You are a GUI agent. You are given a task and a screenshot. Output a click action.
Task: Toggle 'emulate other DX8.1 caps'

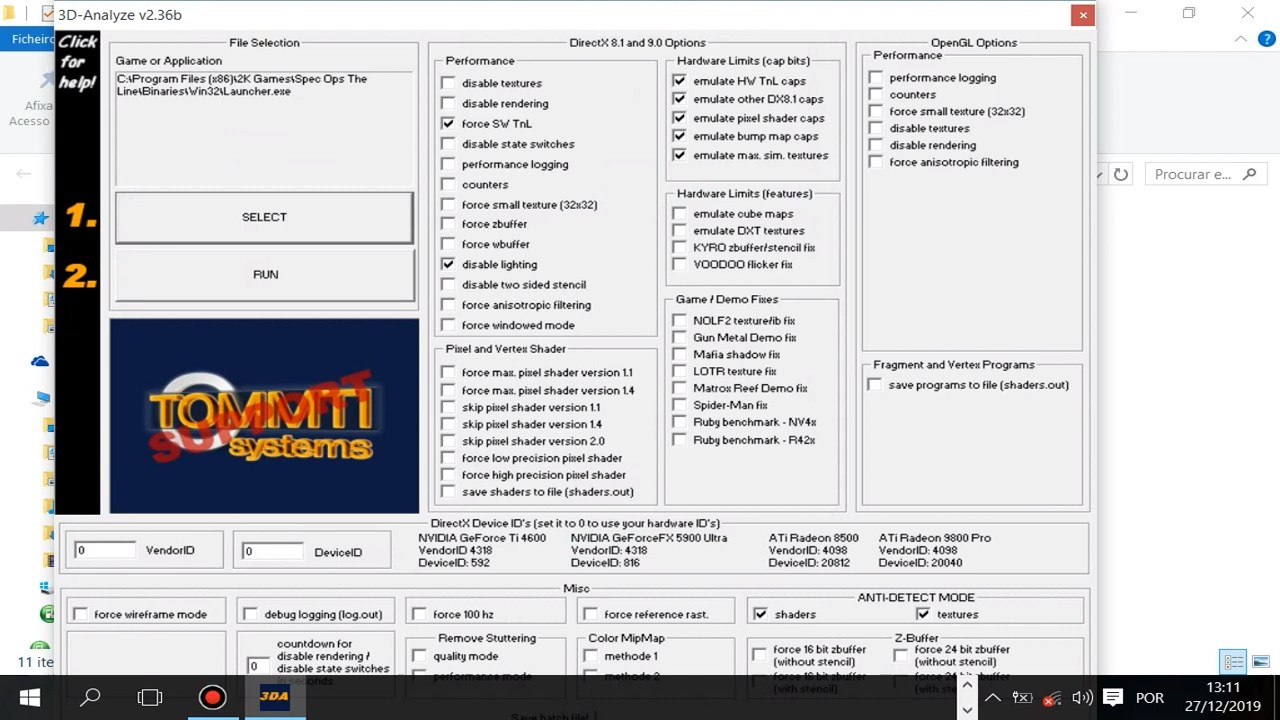point(680,99)
